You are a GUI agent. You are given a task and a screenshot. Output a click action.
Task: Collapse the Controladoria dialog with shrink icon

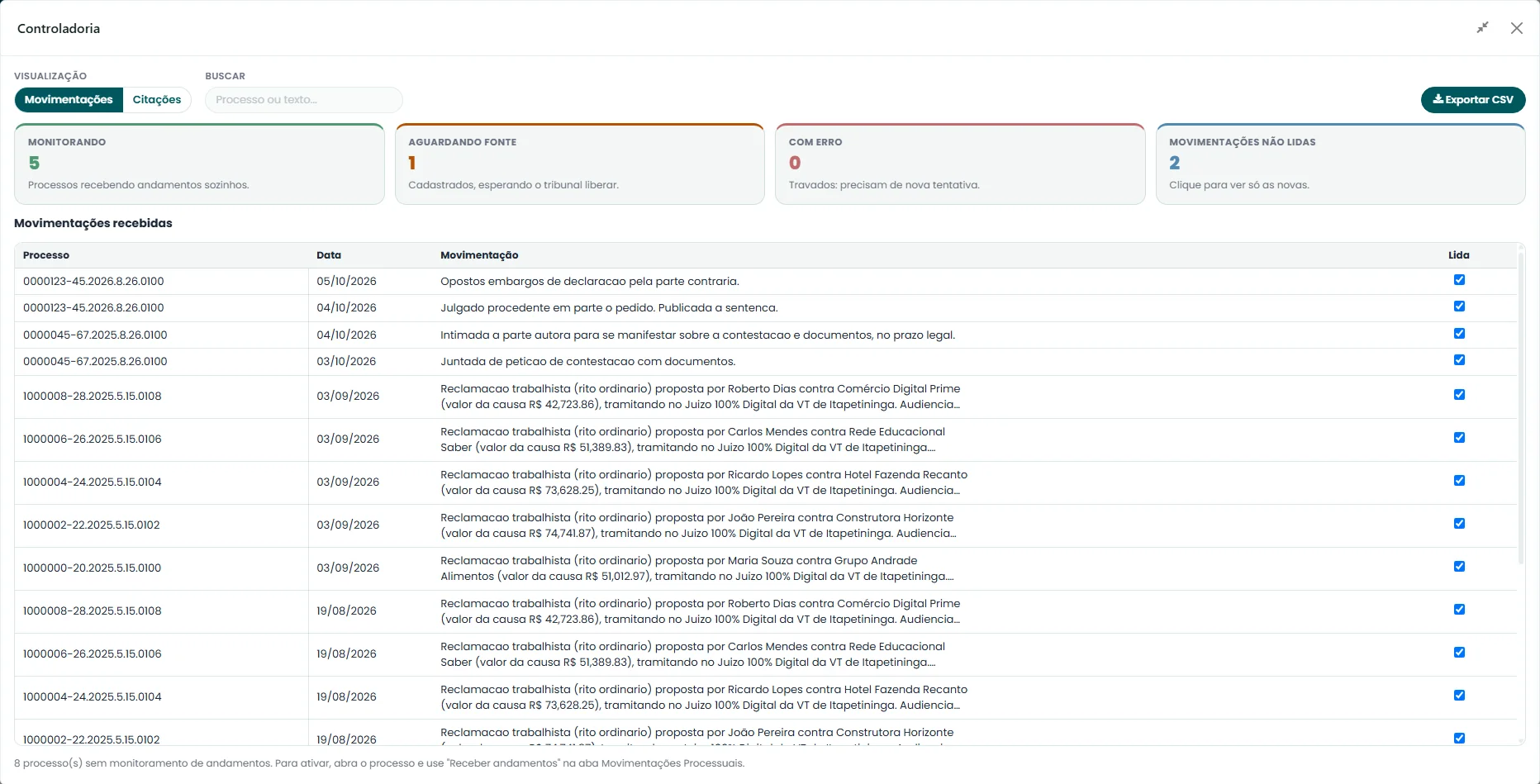click(x=1483, y=28)
